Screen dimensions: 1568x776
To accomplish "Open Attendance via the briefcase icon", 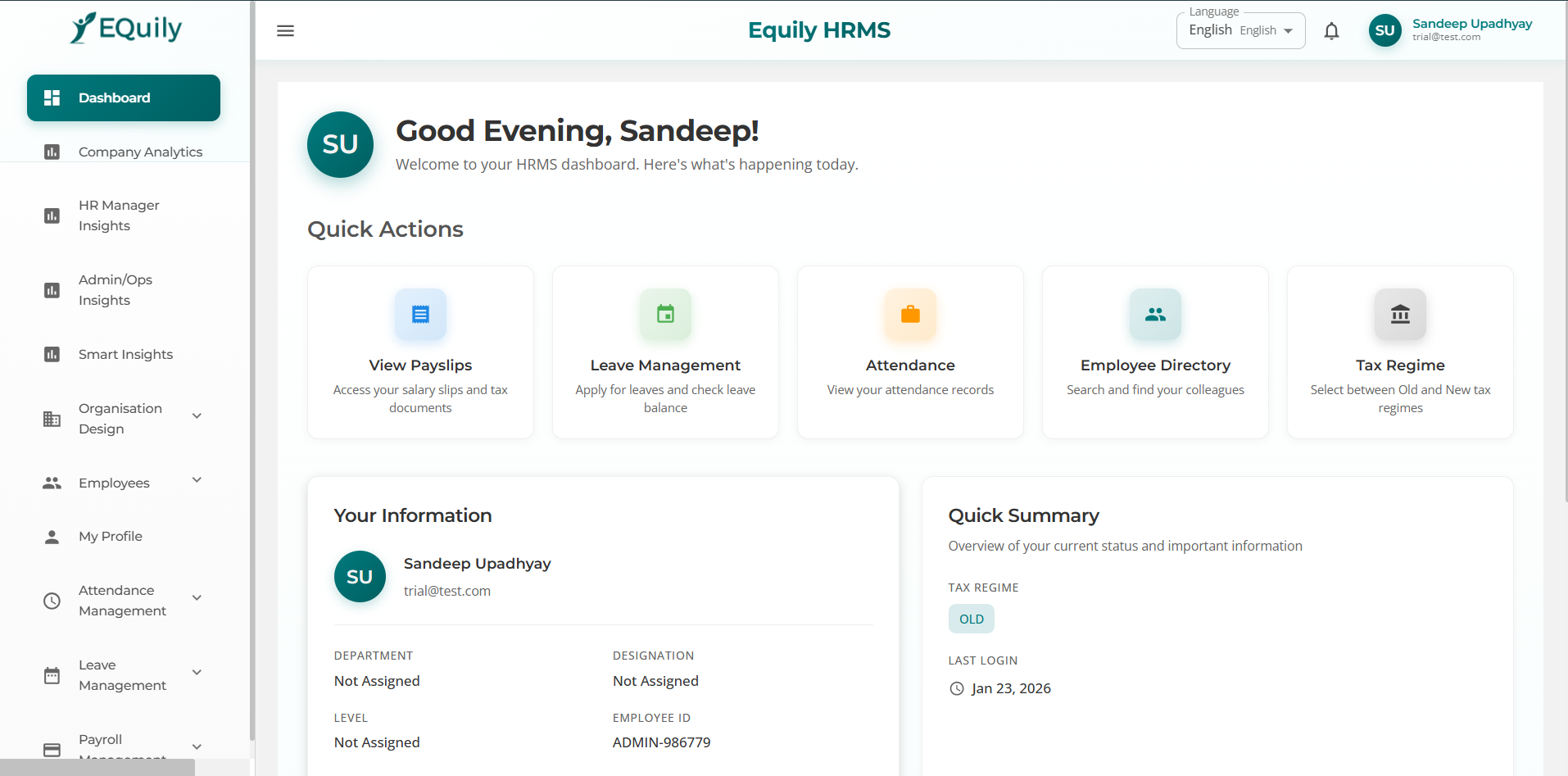I will tap(909, 314).
